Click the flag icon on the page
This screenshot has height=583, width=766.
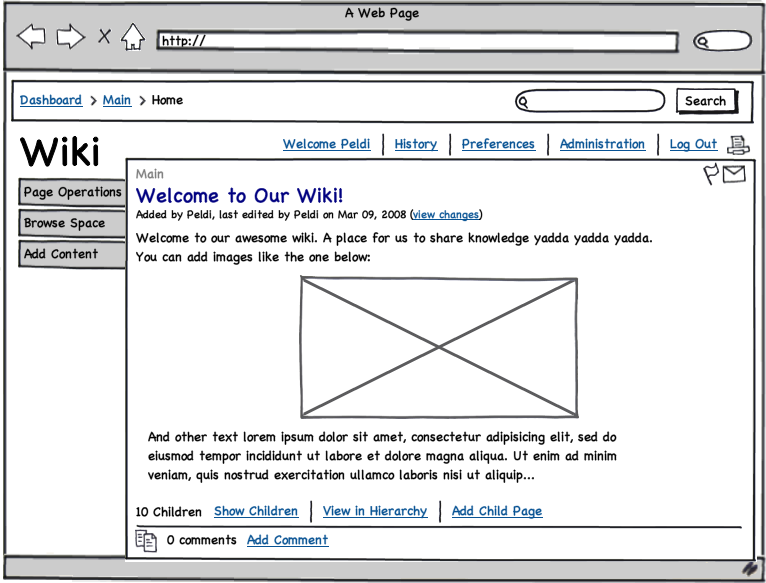[x=711, y=174]
